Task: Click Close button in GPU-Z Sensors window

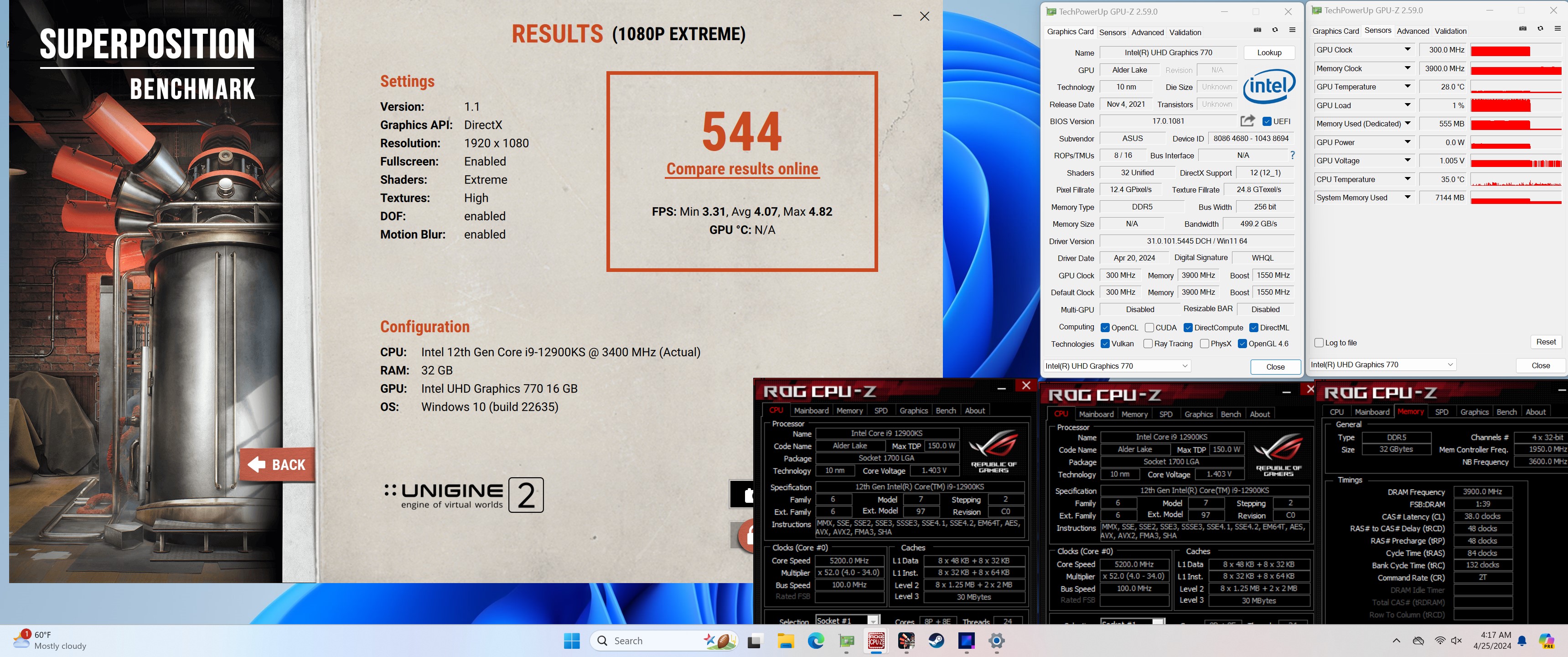Action: tap(1540, 365)
